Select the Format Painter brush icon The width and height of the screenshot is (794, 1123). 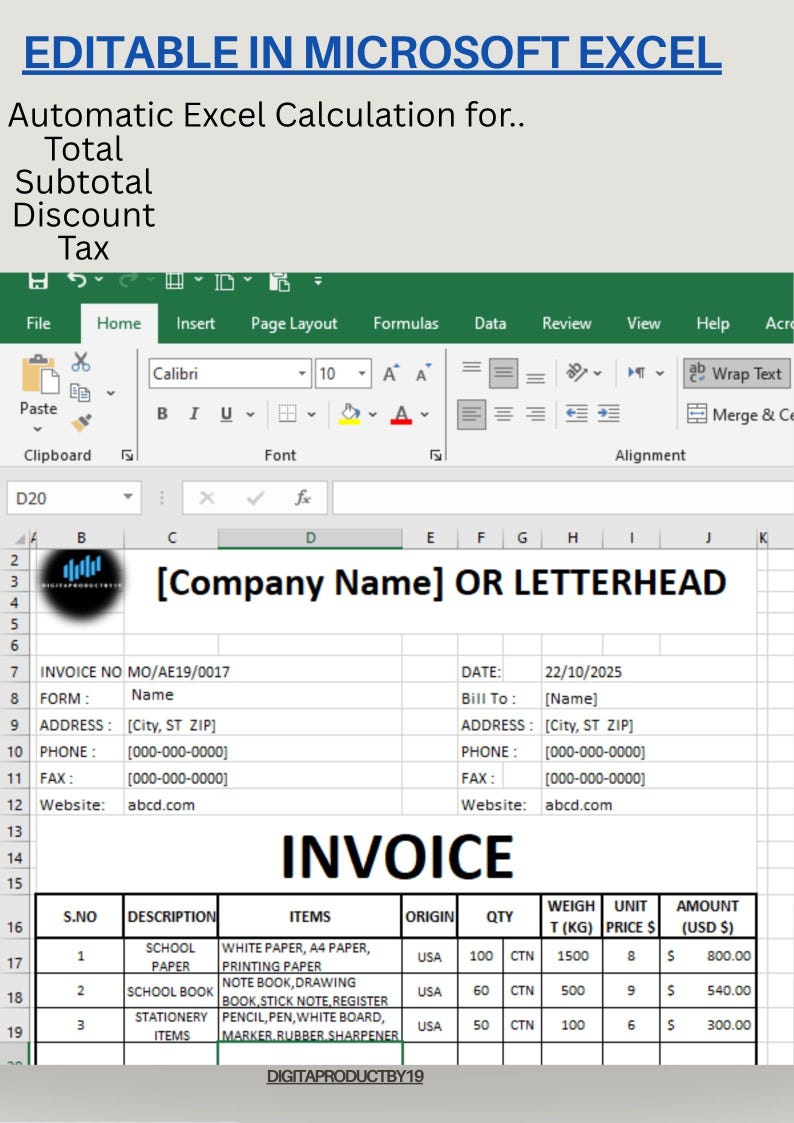tap(81, 423)
